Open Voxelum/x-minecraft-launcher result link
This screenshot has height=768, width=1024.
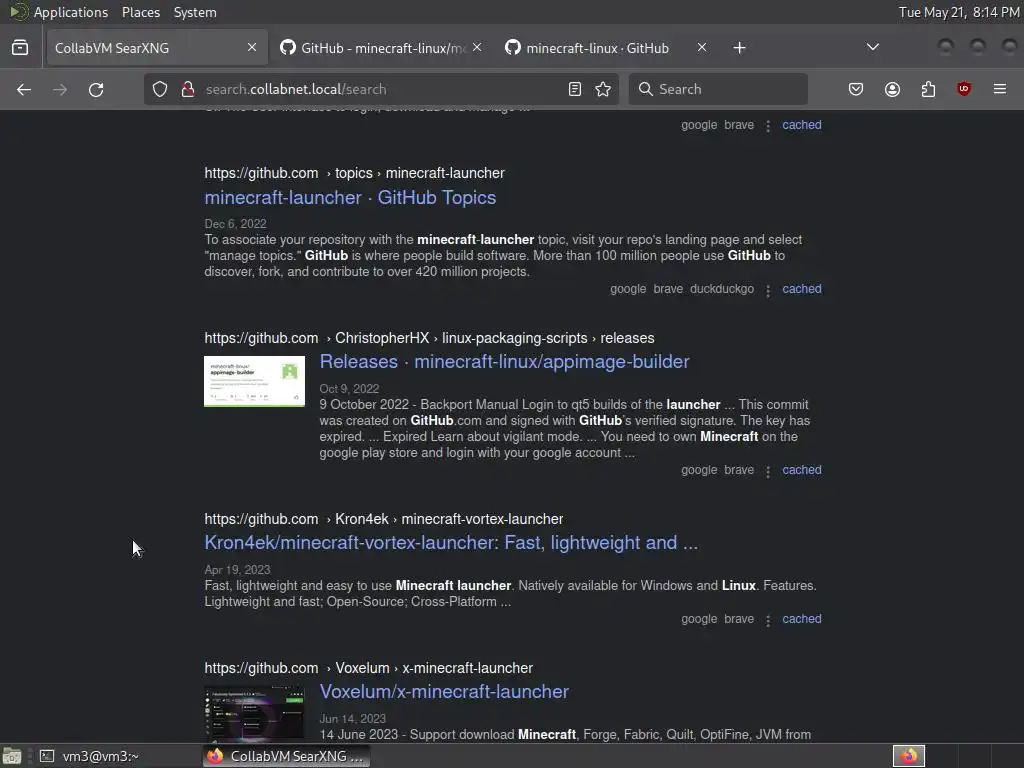tap(444, 692)
